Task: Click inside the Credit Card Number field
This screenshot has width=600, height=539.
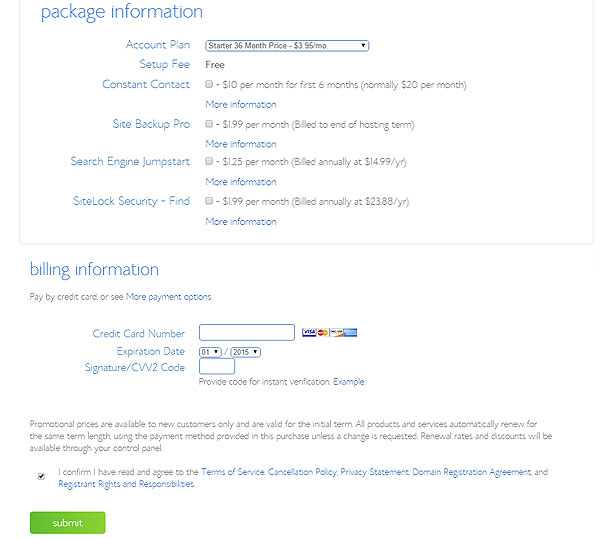Action: 247,333
